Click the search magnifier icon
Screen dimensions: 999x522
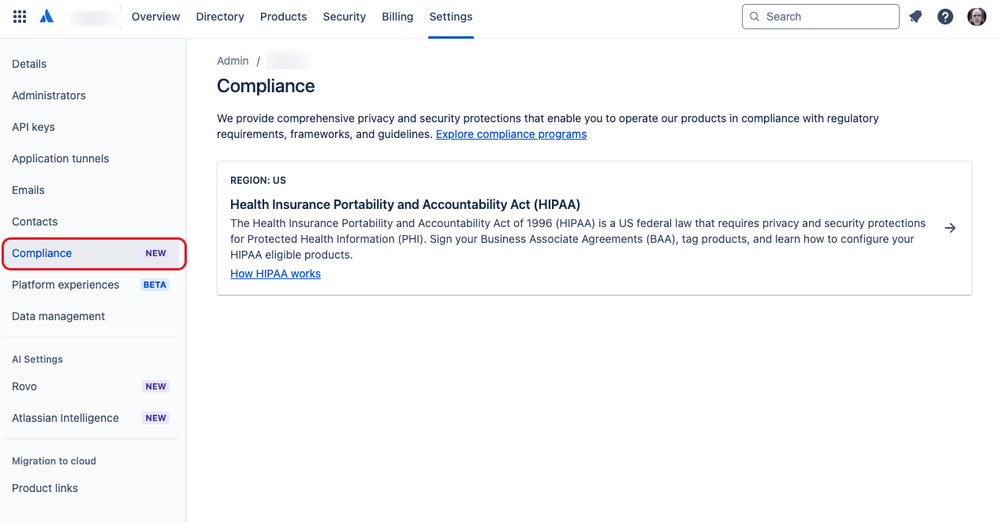[x=754, y=17]
